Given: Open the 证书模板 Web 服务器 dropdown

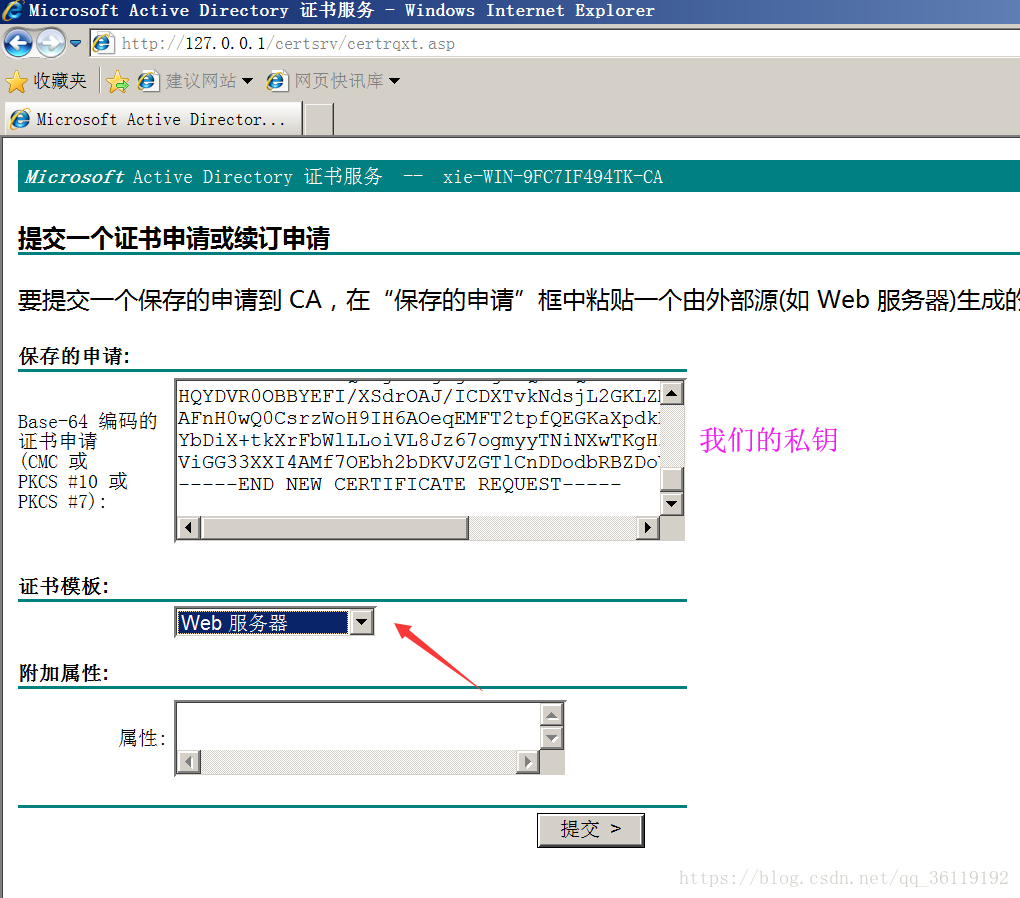Looking at the screenshot, I should pos(362,623).
